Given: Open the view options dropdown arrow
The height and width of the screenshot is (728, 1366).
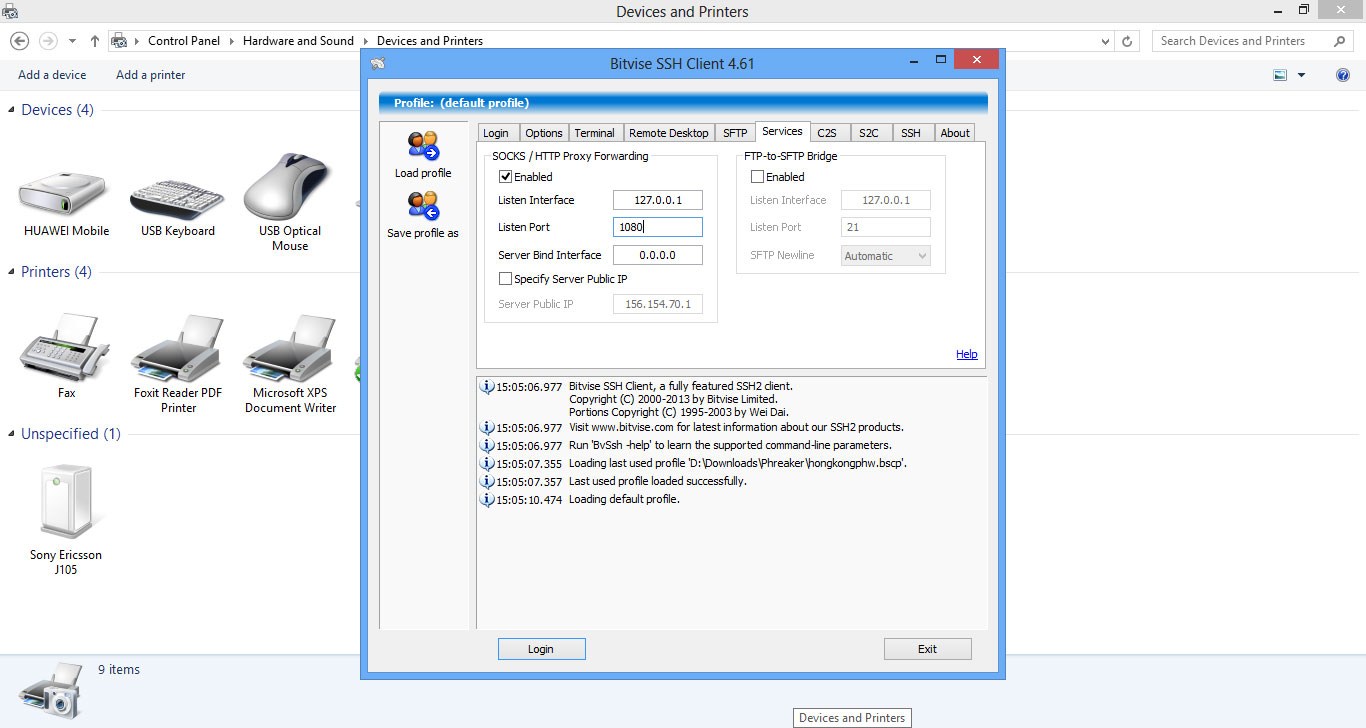Looking at the screenshot, I should click(x=1301, y=75).
